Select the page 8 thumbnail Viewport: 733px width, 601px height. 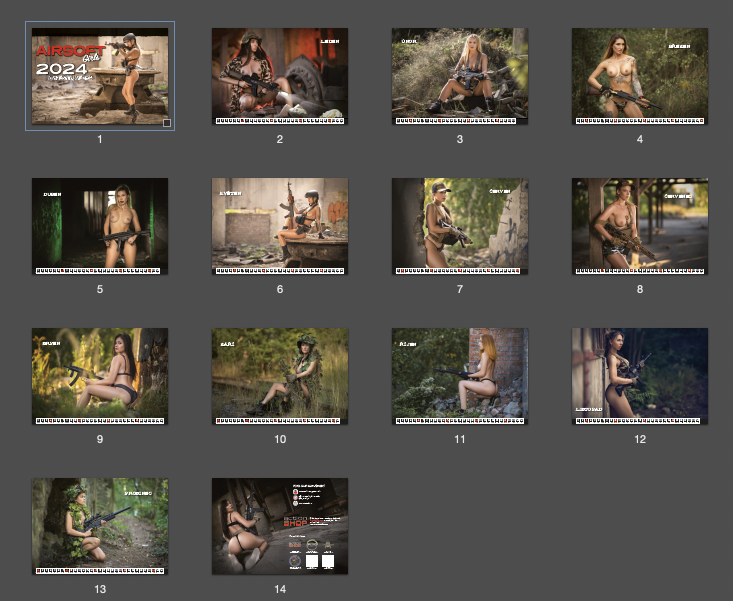[640, 226]
